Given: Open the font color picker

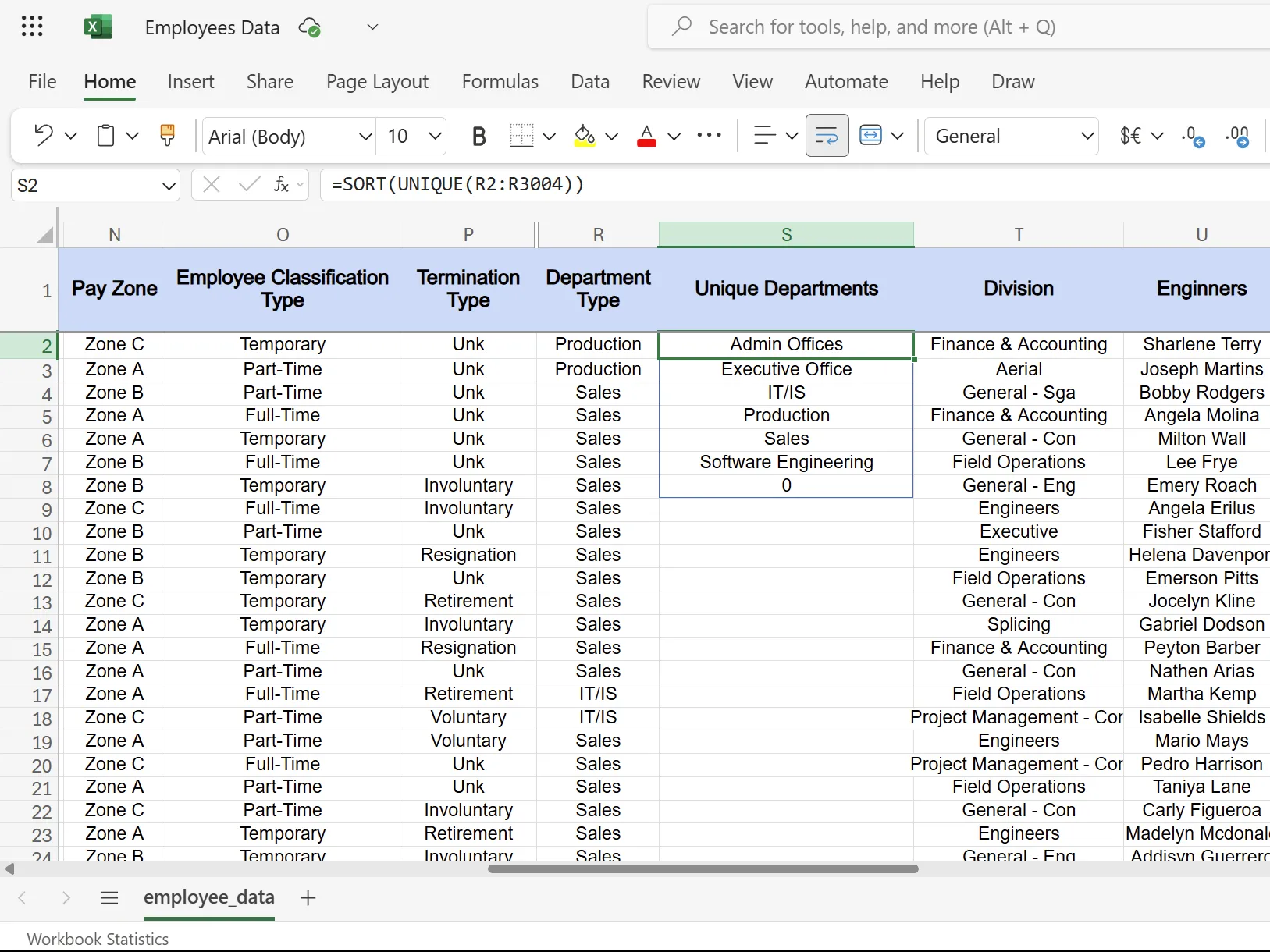Looking at the screenshot, I should (646, 135).
